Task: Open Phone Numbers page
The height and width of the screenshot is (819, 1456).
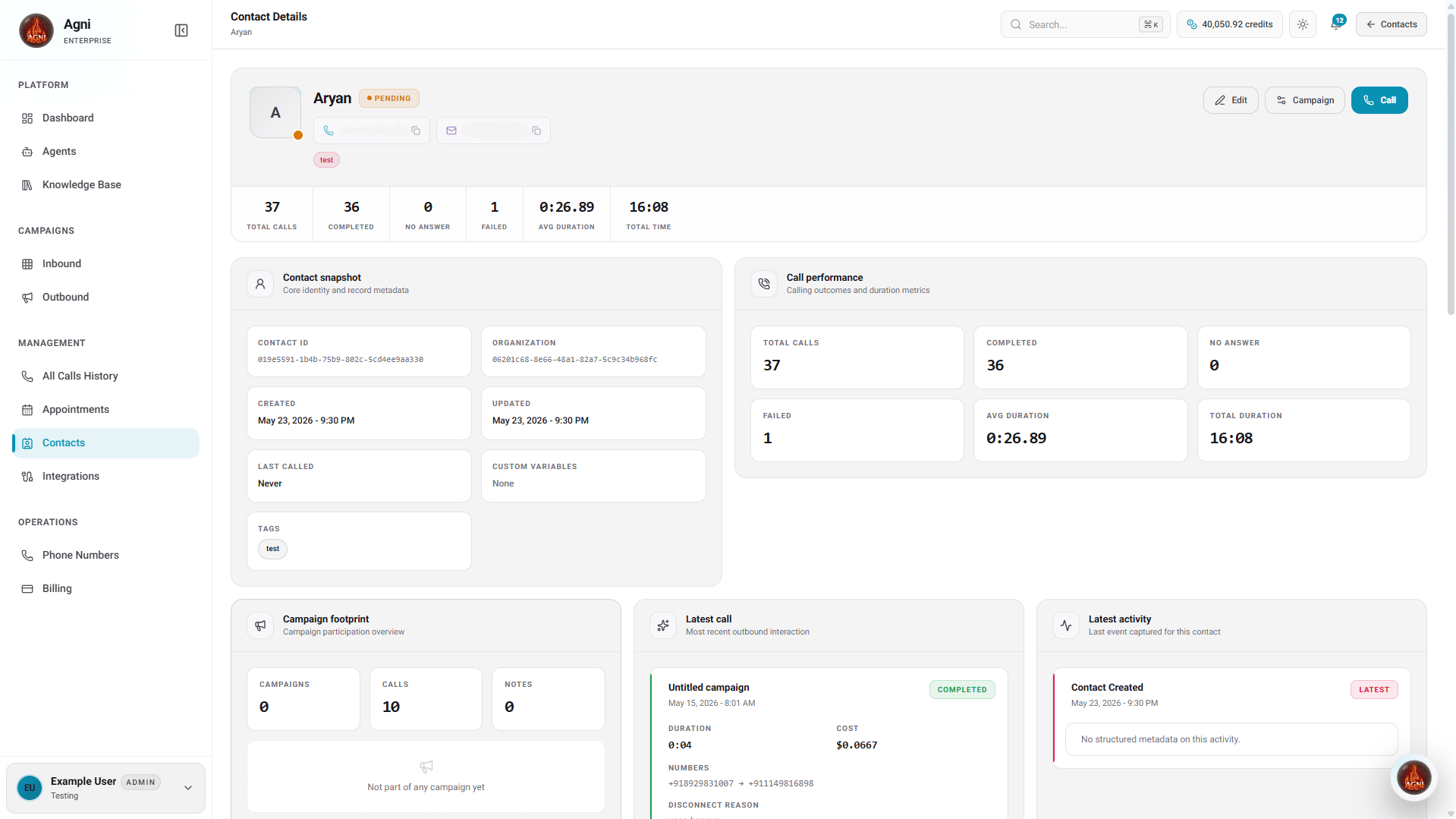Action: coord(106,555)
